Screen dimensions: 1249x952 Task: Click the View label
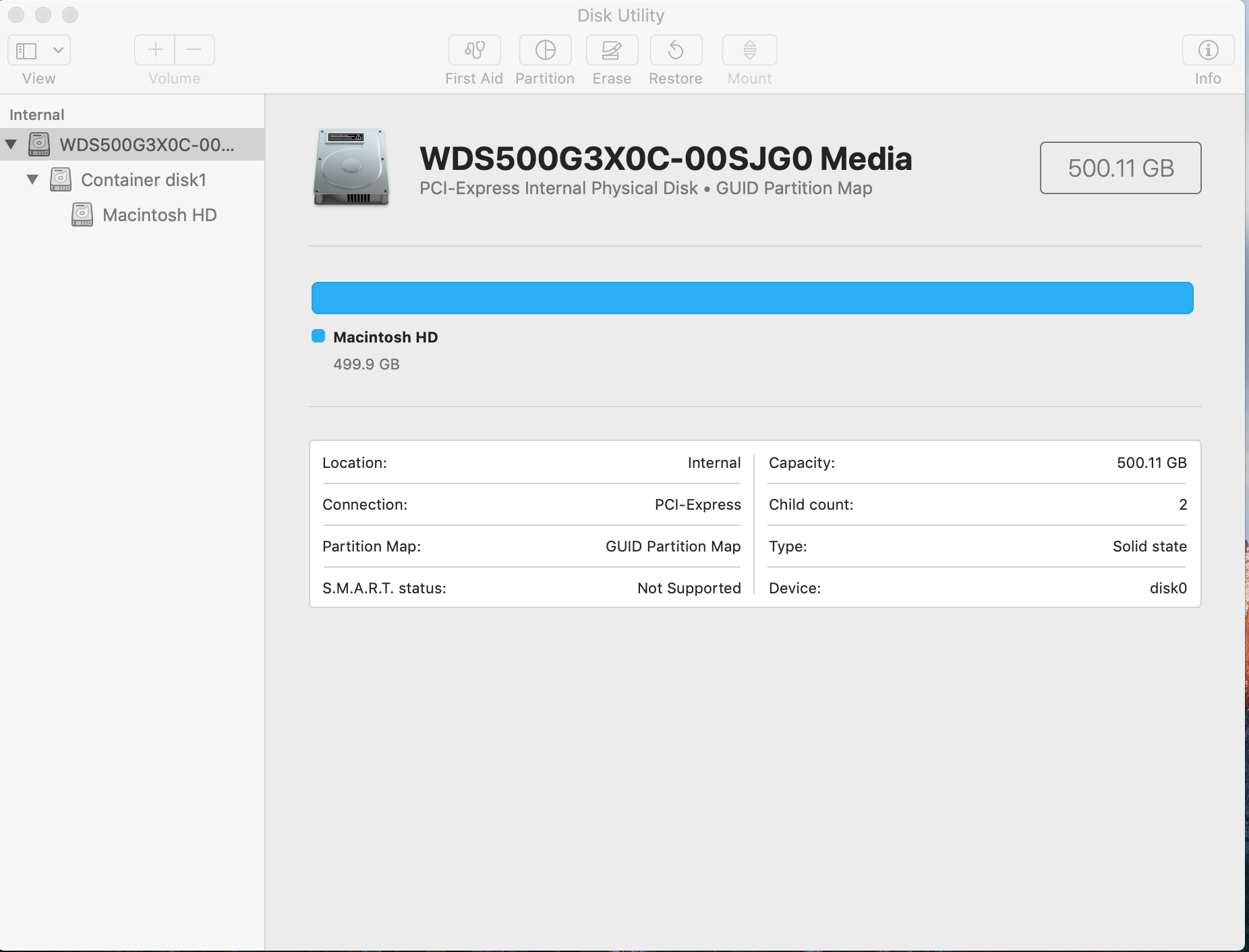39,79
